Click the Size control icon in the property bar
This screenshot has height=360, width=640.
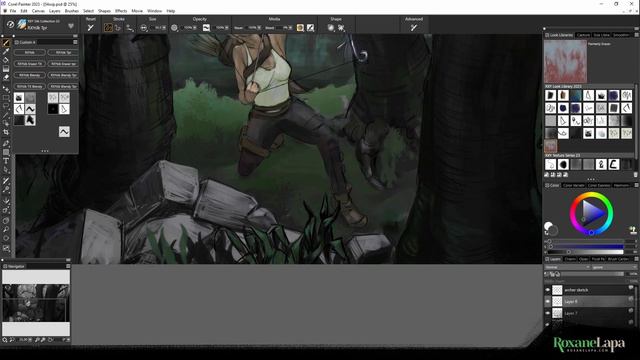(x=143, y=28)
